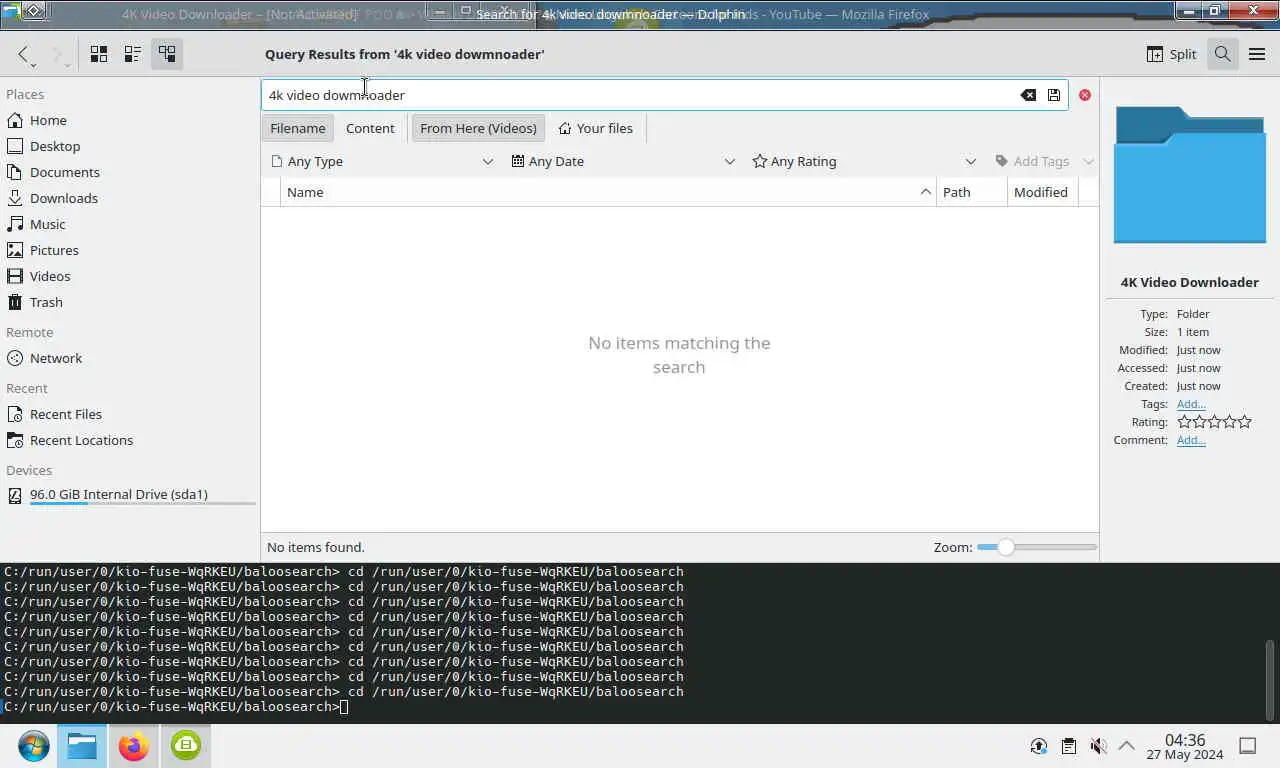1280x768 pixels.
Task: Search by Content
Action: (x=370, y=128)
